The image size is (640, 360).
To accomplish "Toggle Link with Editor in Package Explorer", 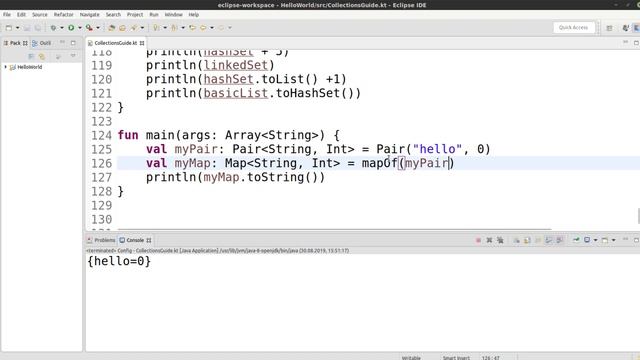I will [x=42, y=56].
